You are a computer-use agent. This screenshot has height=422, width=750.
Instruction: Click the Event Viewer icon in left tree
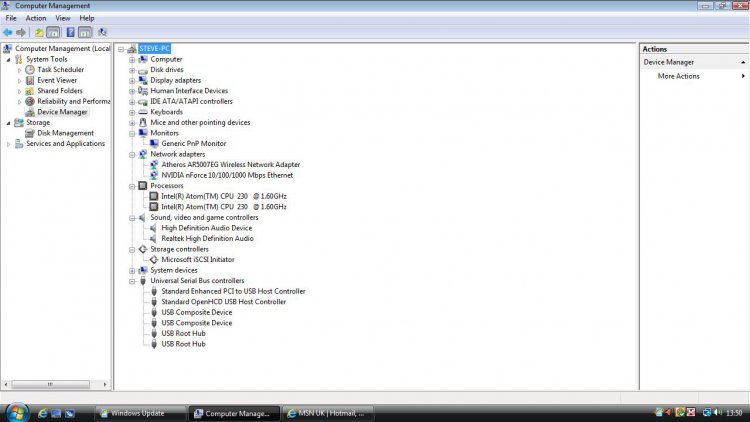point(30,80)
